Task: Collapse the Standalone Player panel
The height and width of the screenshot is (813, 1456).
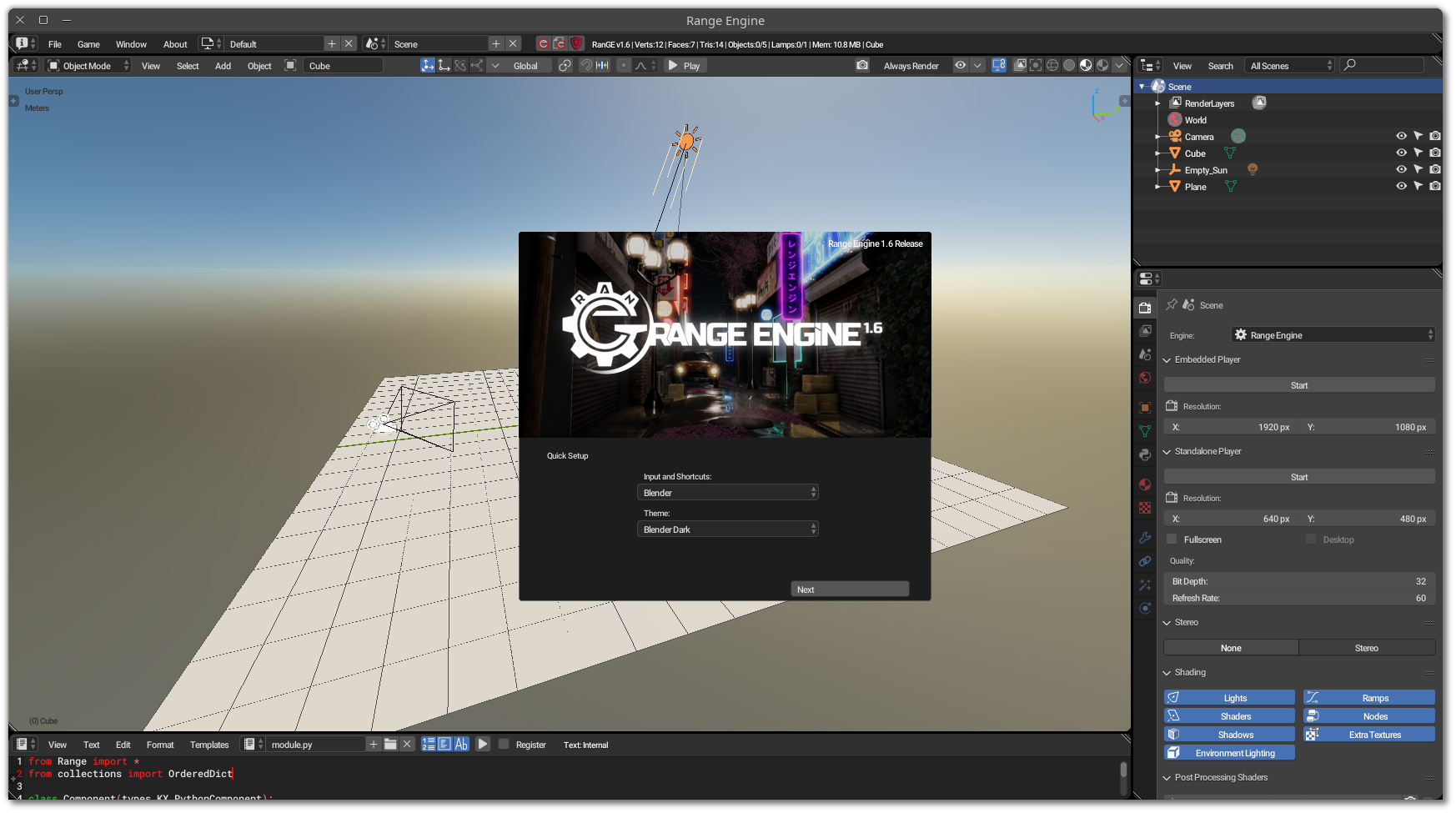Action: 1167,451
